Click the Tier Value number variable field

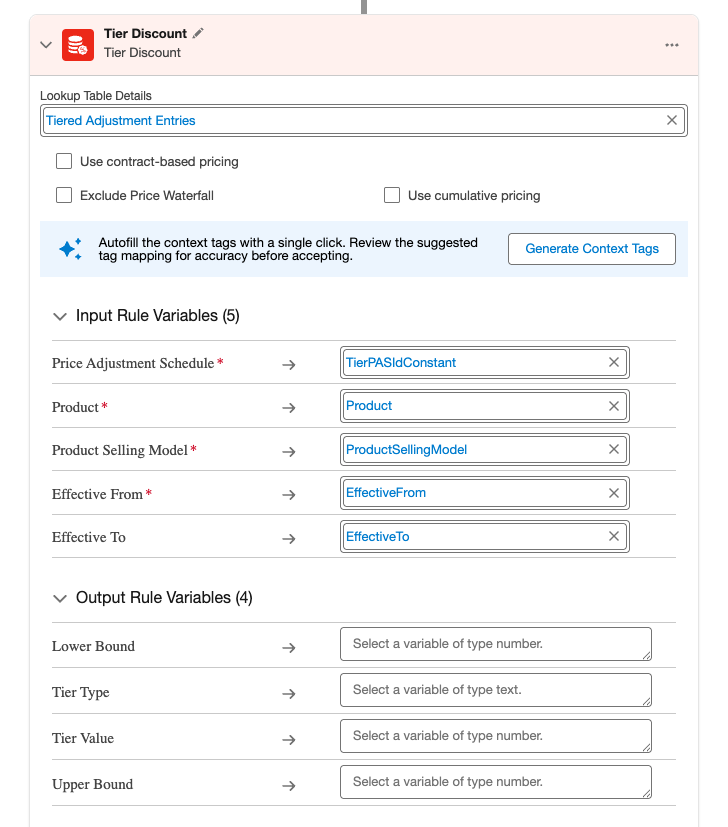point(496,736)
